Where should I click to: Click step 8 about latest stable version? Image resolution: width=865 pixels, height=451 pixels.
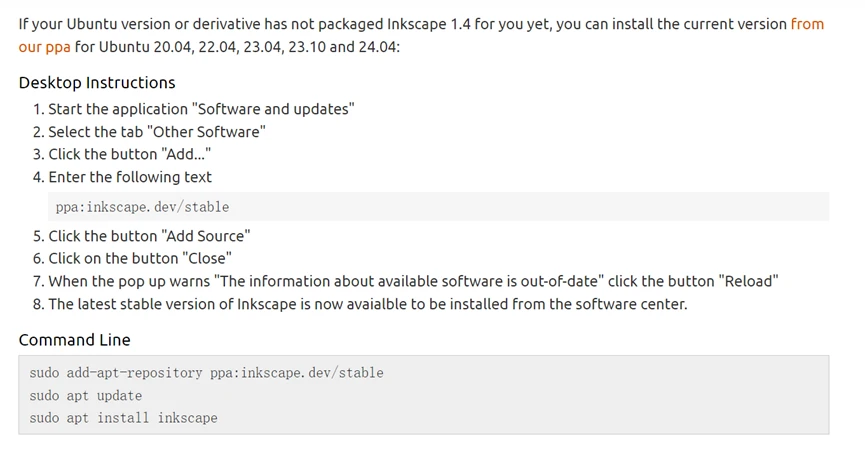coord(367,304)
